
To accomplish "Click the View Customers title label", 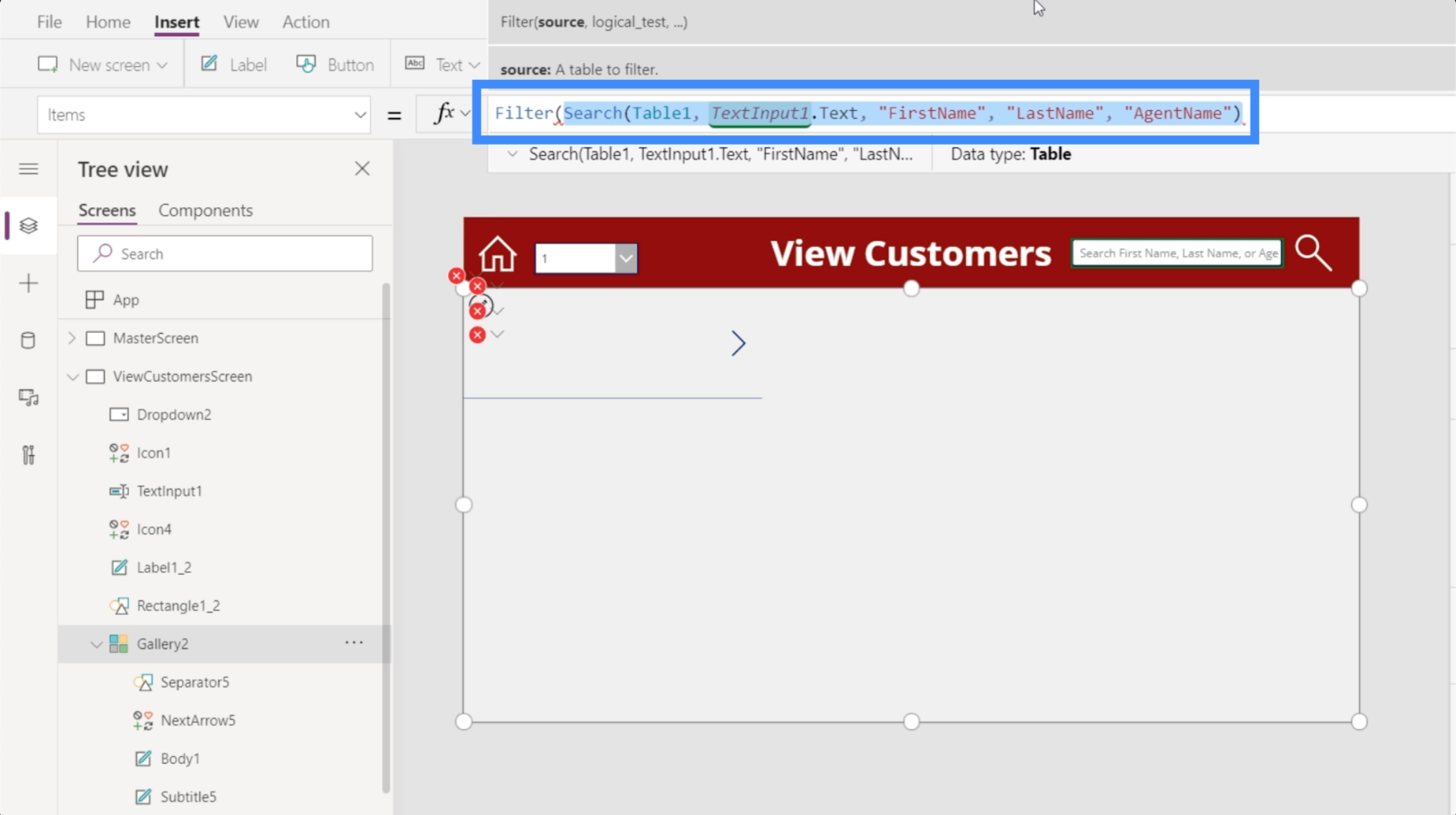I will tap(910, 253).
